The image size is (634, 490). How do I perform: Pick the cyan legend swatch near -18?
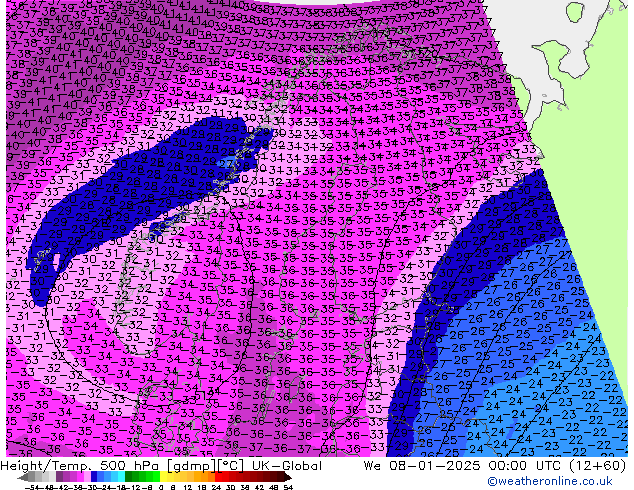pyautogui.click(x=122, y=477)
